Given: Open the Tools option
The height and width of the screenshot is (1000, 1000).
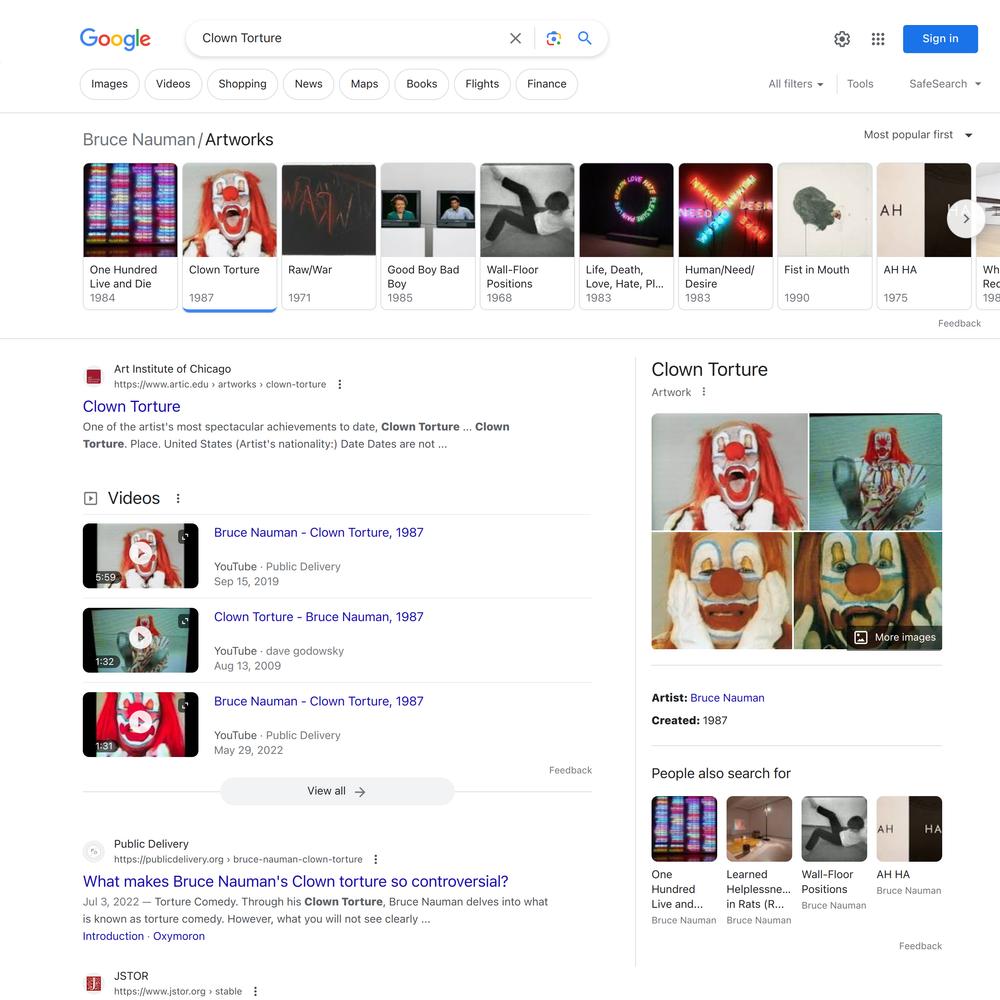Looking at the screenshot, I should [860, 84].
